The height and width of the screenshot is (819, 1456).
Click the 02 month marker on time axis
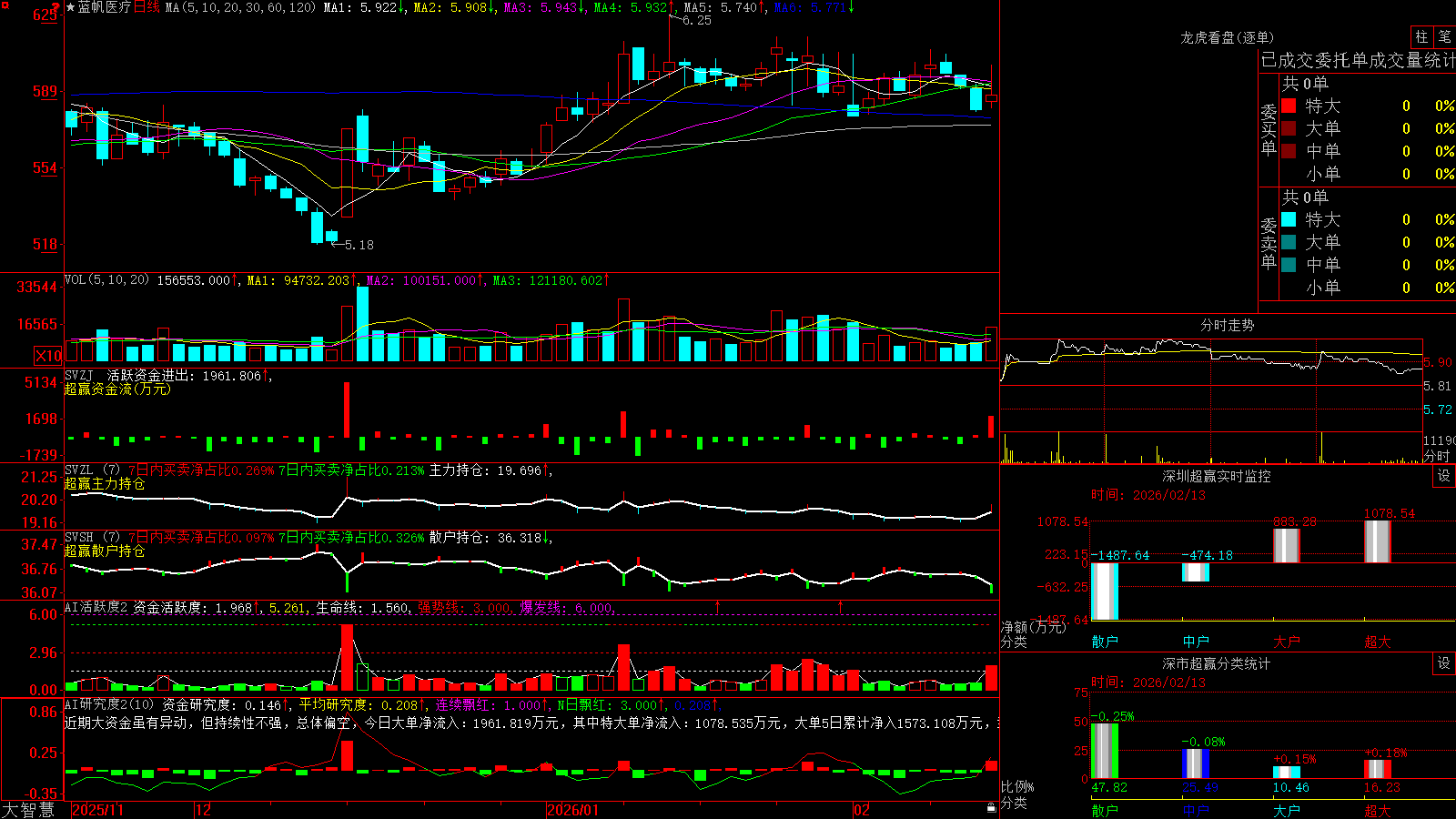point(862,810)
